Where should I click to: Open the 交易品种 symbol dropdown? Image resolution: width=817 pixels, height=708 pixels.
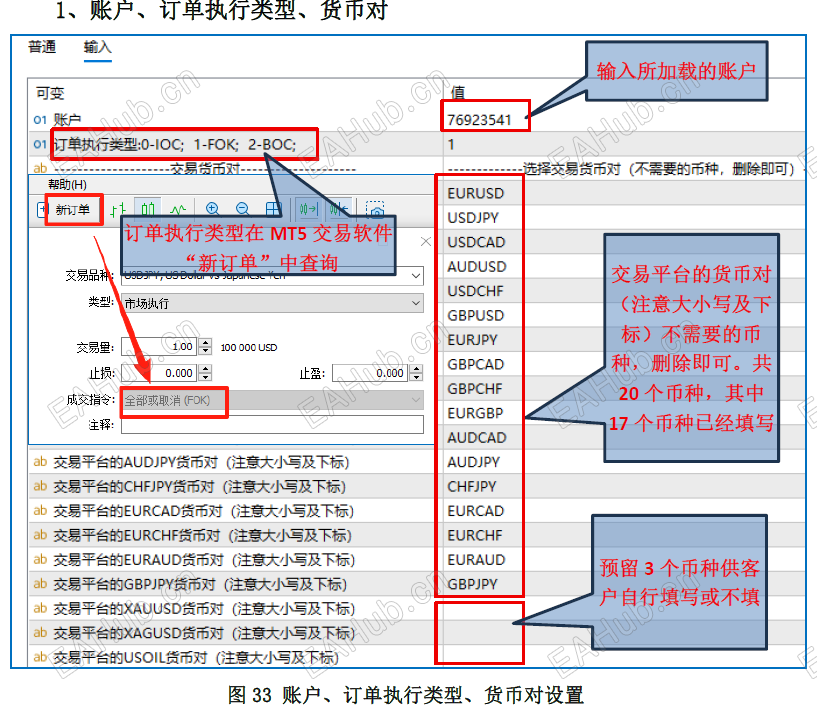coord(414,275)
